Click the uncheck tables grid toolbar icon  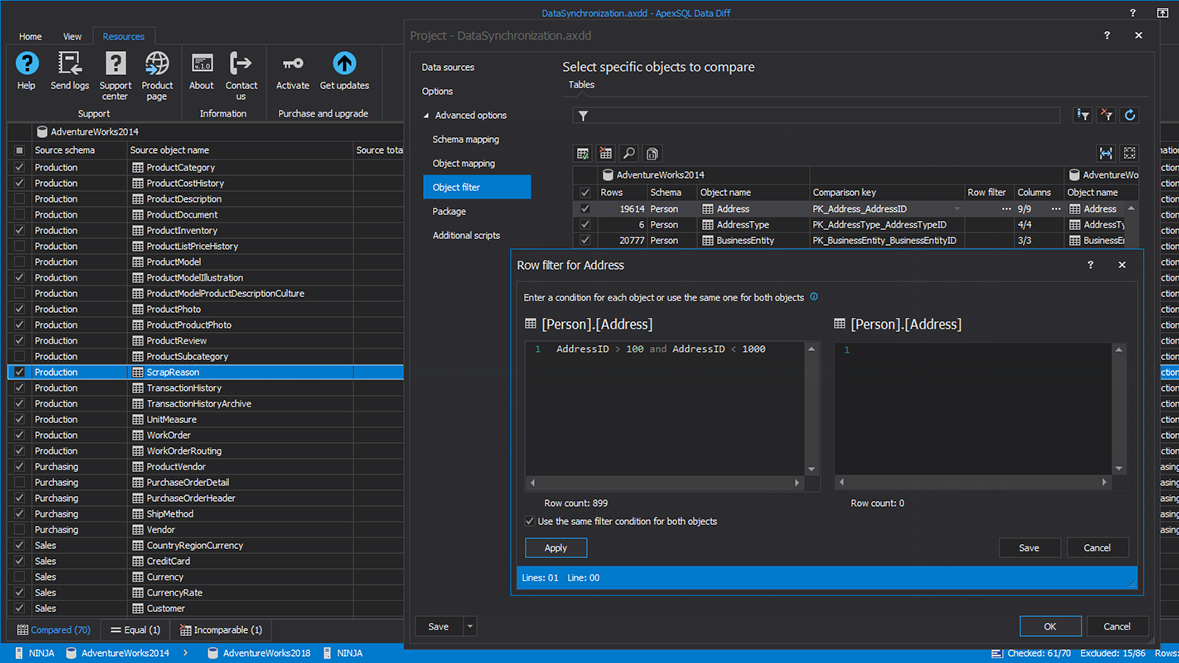pos(606,153)
